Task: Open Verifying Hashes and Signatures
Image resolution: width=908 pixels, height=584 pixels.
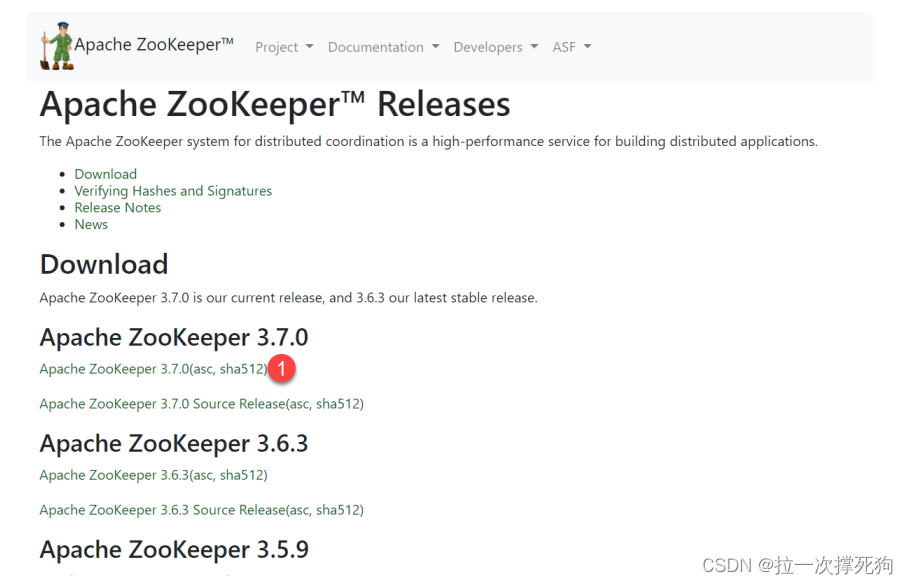Action: click(173, 190)
